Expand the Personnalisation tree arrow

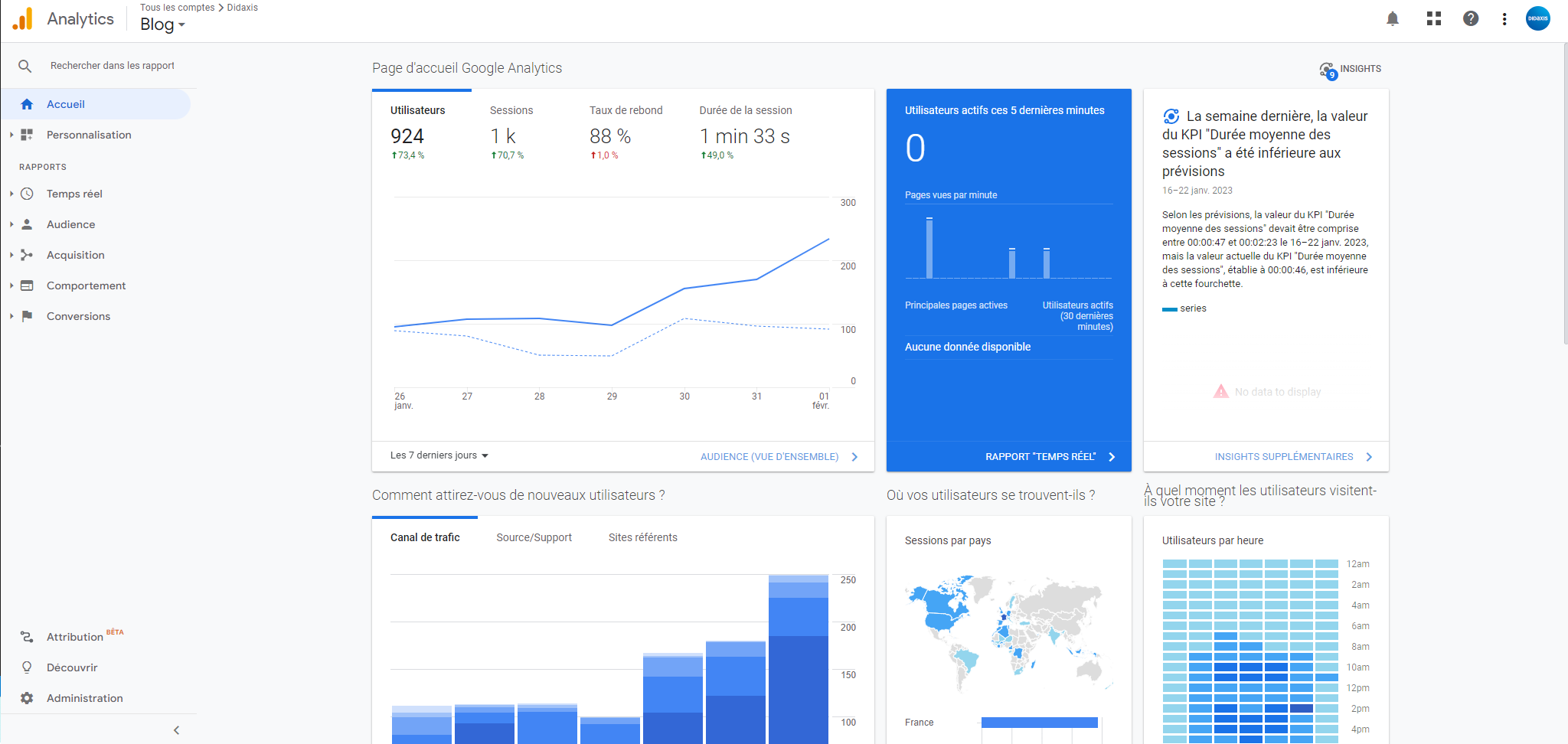coord(11,135)
